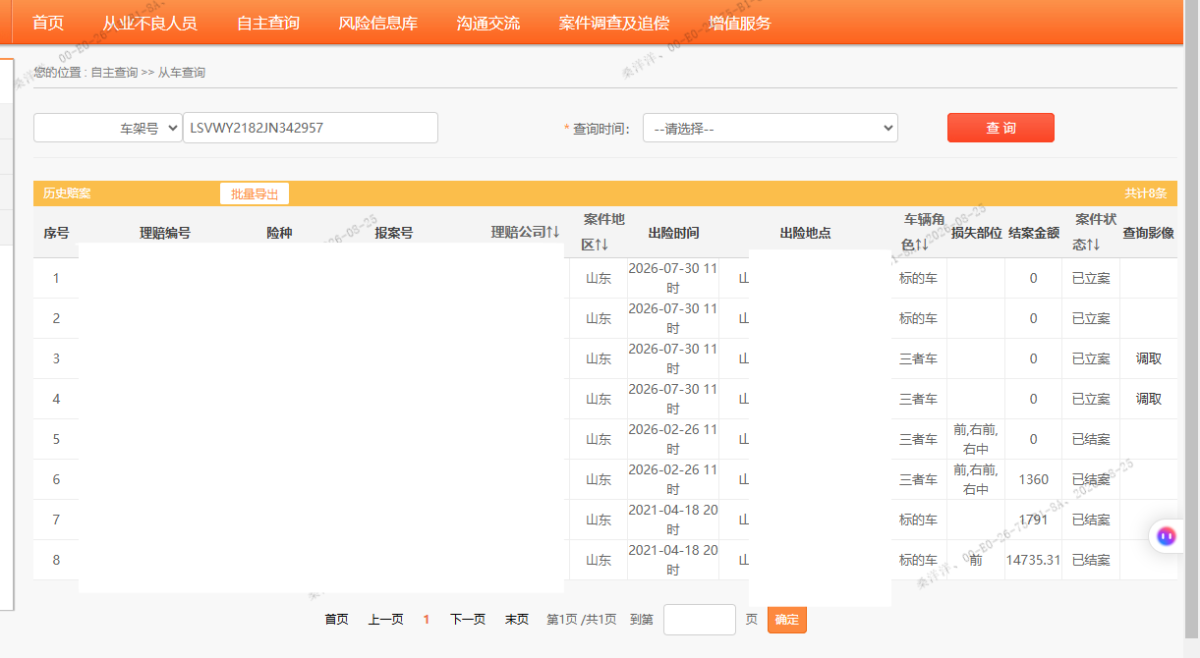Open the 自主查询 menu
Image resolution: width=1200 pixels, height=658 pixels.
click(x=268, y=23)
